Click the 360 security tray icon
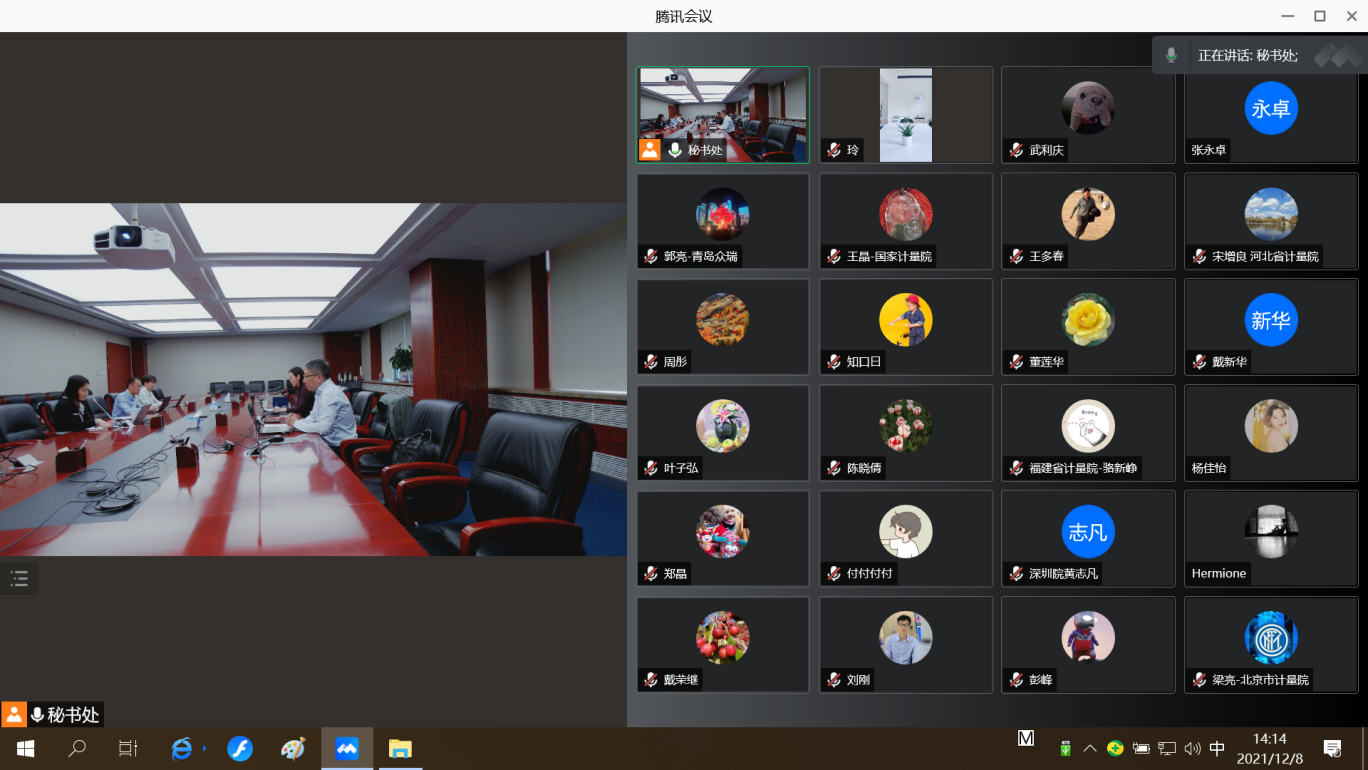Image resolution: width=1368 pixels, height=770 pixels. (x=1115, y=748)
